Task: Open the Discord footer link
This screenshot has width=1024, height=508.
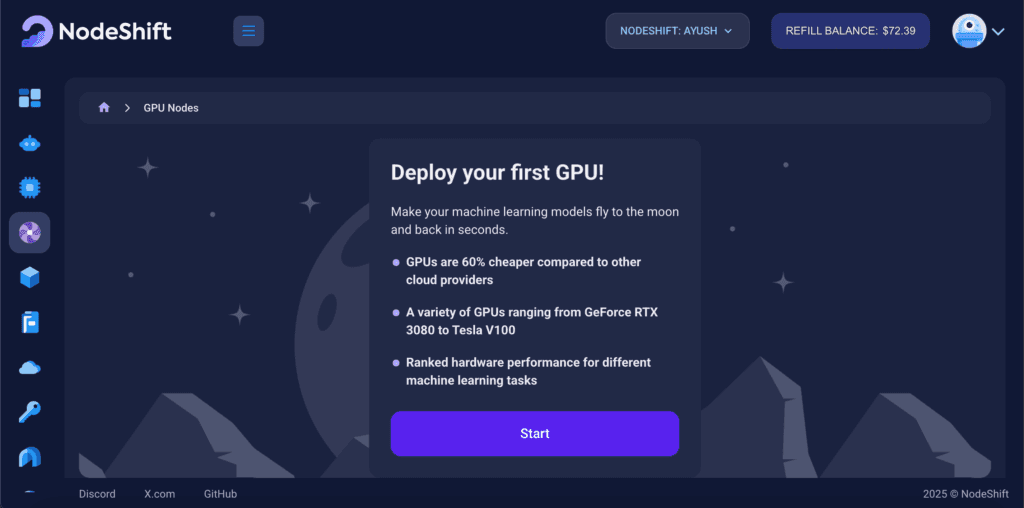Action: (97, 494)
